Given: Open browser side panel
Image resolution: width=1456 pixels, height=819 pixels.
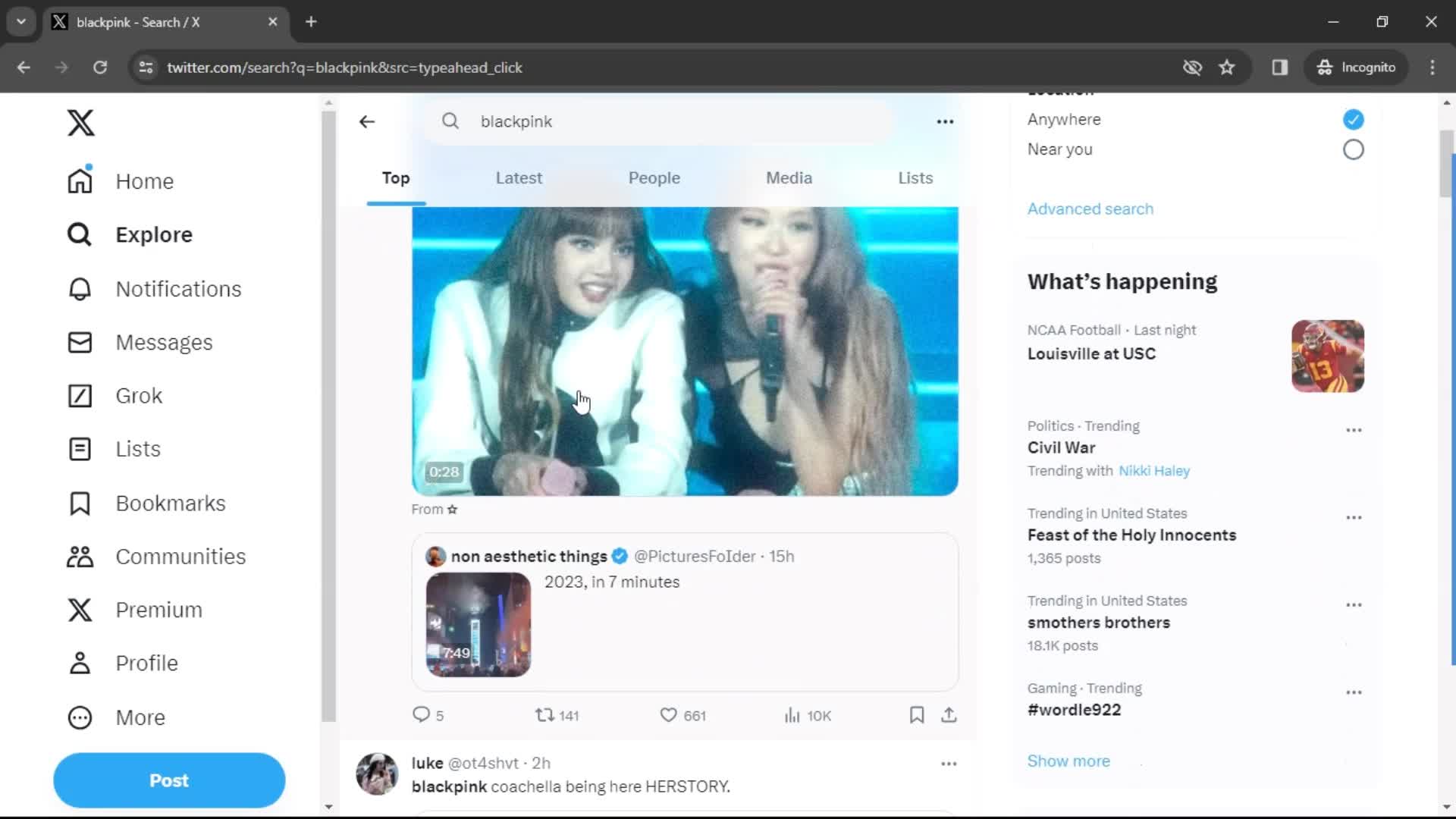Looking at the screenshot, I should pyautogui.click(x=1280, y=67).
